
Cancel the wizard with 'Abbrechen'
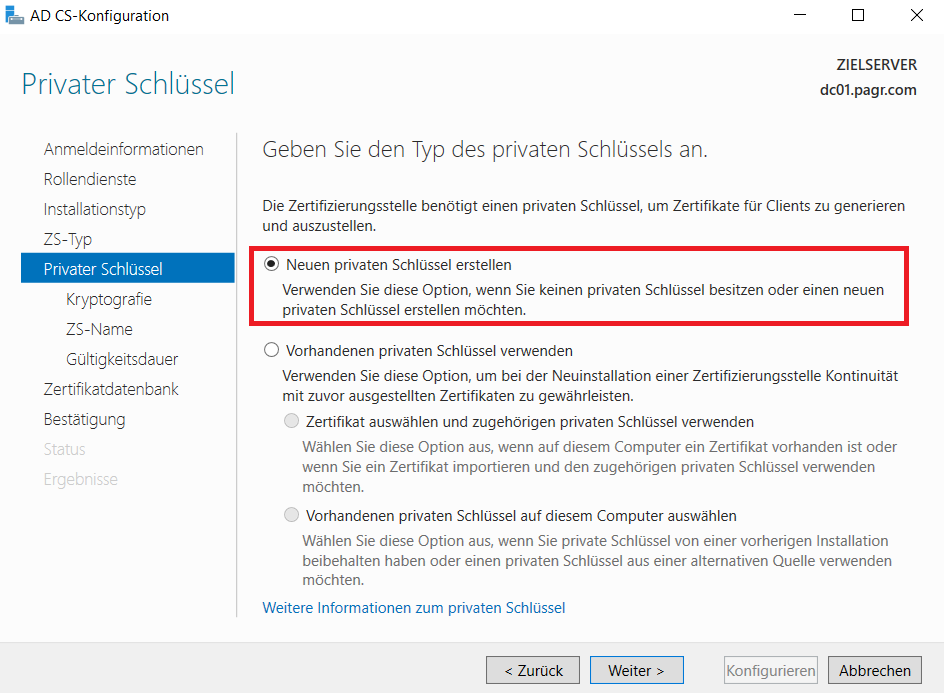[x=875, y=670]
